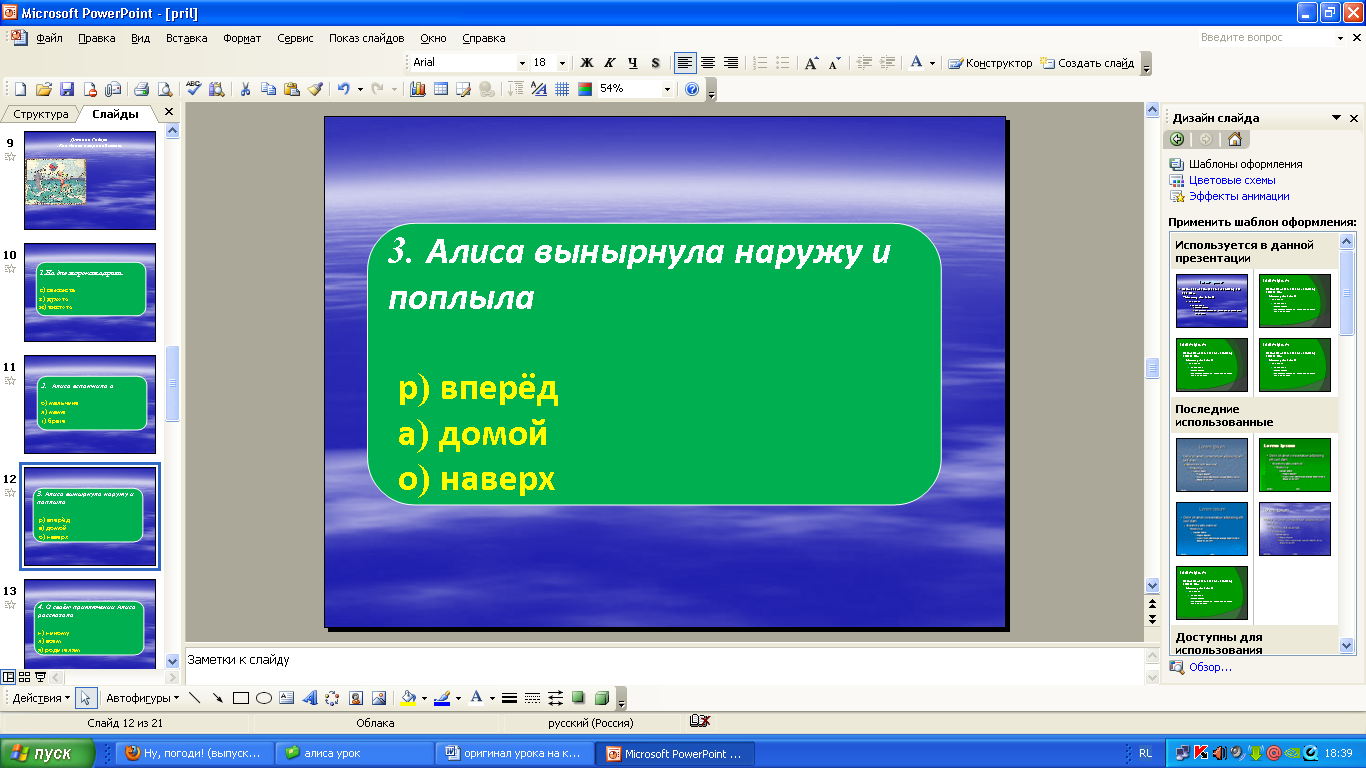Open print preview icon
This screenshot has width=1366, height=768.
coord(164,89)
